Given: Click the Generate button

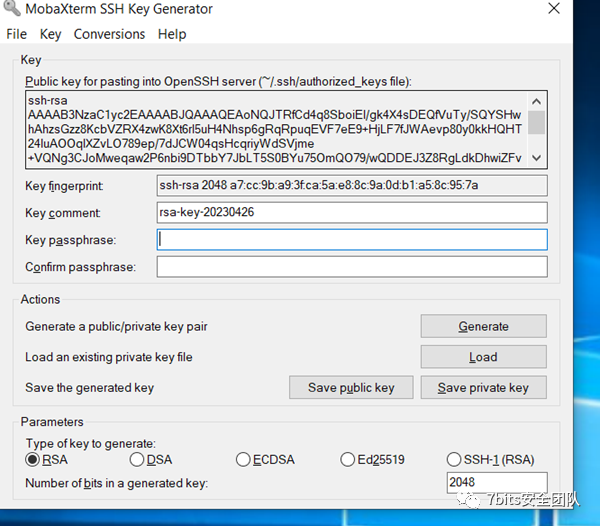Looking at the screenshot, I should click(484, 326).
